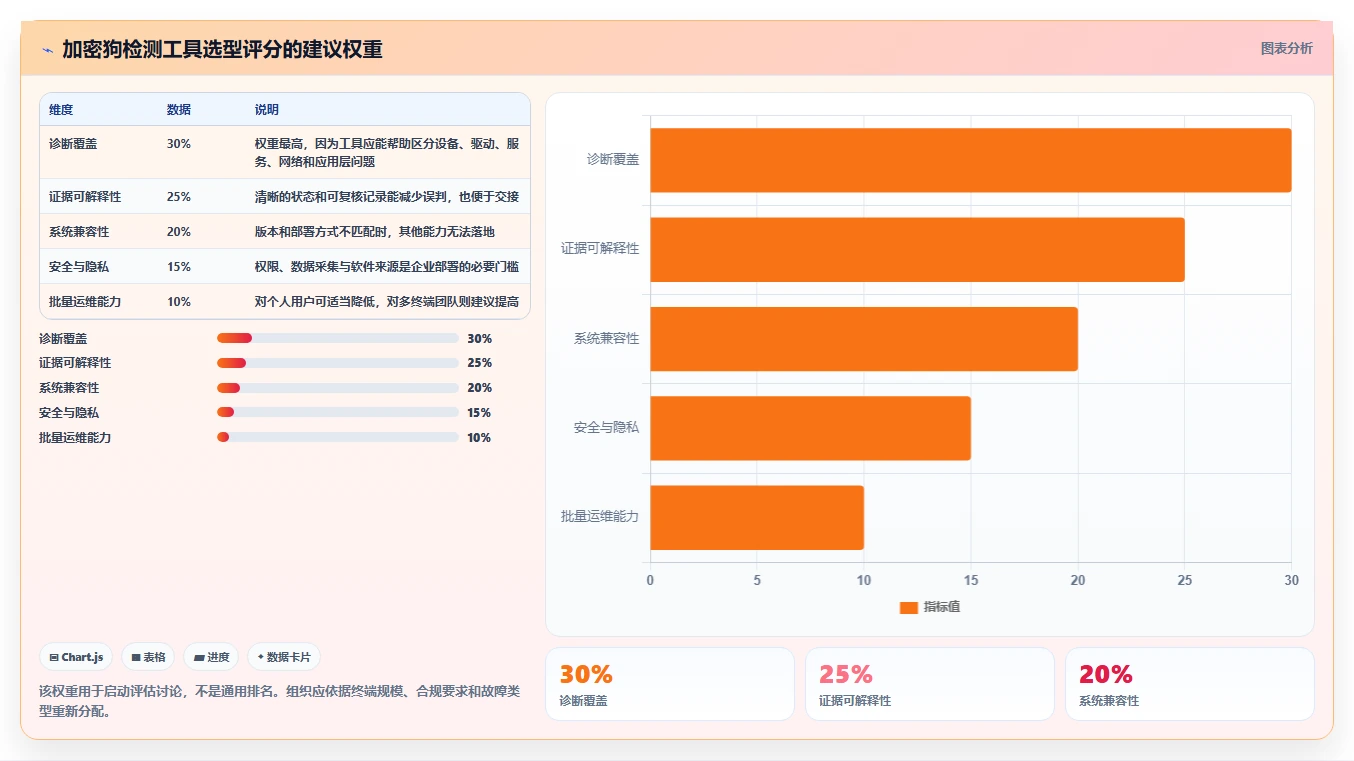1354x761 pixels.
Task: Click the 系统兼容性 progress bar
Action: click(x=338, y=388)
